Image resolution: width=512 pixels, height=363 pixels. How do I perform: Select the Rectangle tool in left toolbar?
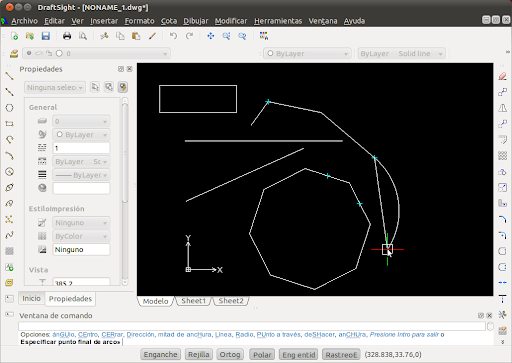coord(9,124)
